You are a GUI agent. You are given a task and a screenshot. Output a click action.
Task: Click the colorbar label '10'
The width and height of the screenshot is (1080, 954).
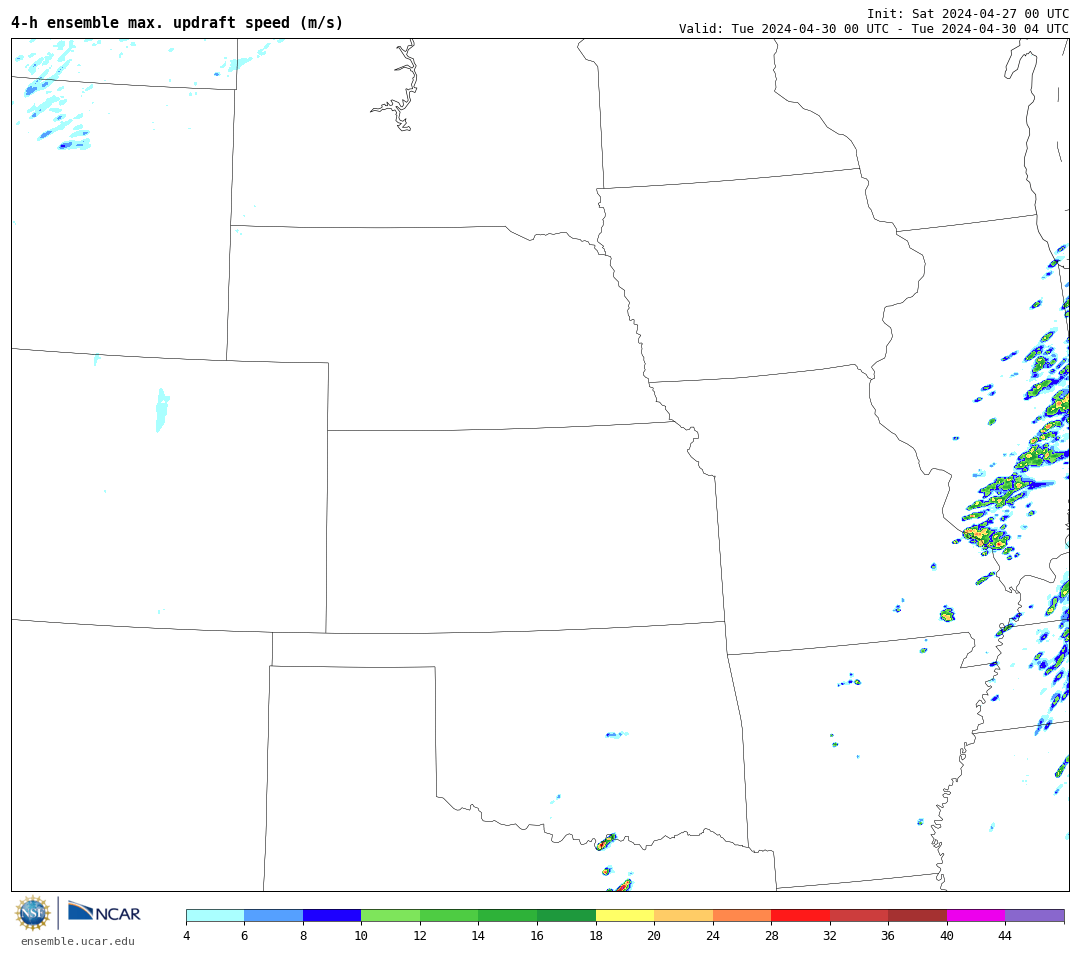click(362, 935)
